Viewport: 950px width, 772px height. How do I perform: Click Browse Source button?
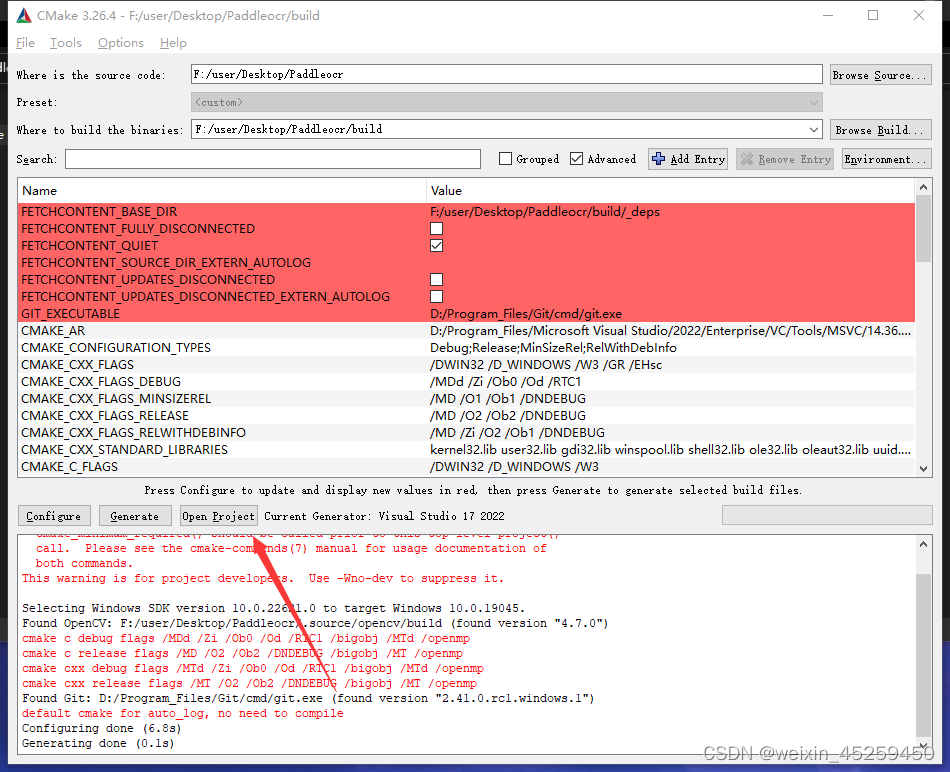[x=880, y=74]
